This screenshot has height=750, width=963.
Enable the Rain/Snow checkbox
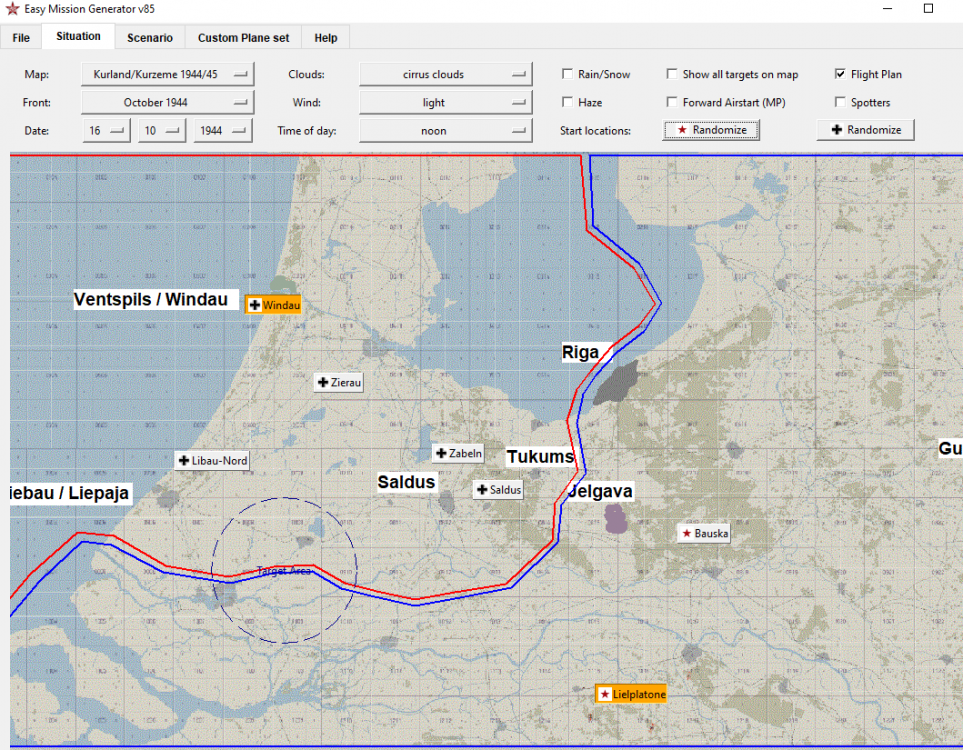[568, 74]
